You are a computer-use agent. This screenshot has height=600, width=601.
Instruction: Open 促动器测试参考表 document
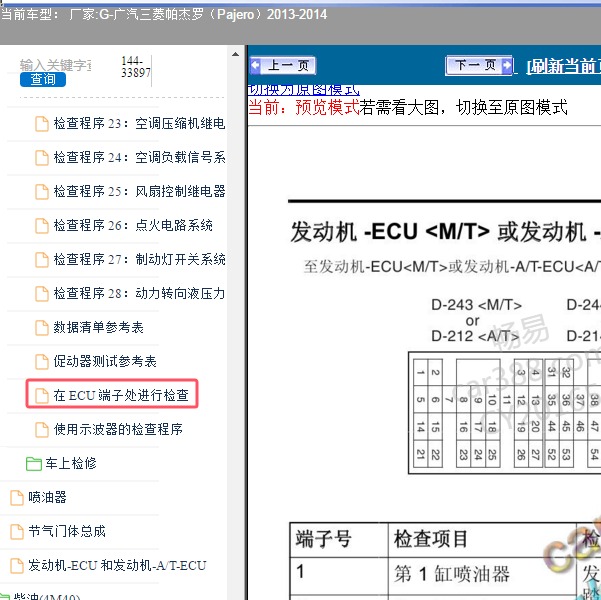(105, 362)
